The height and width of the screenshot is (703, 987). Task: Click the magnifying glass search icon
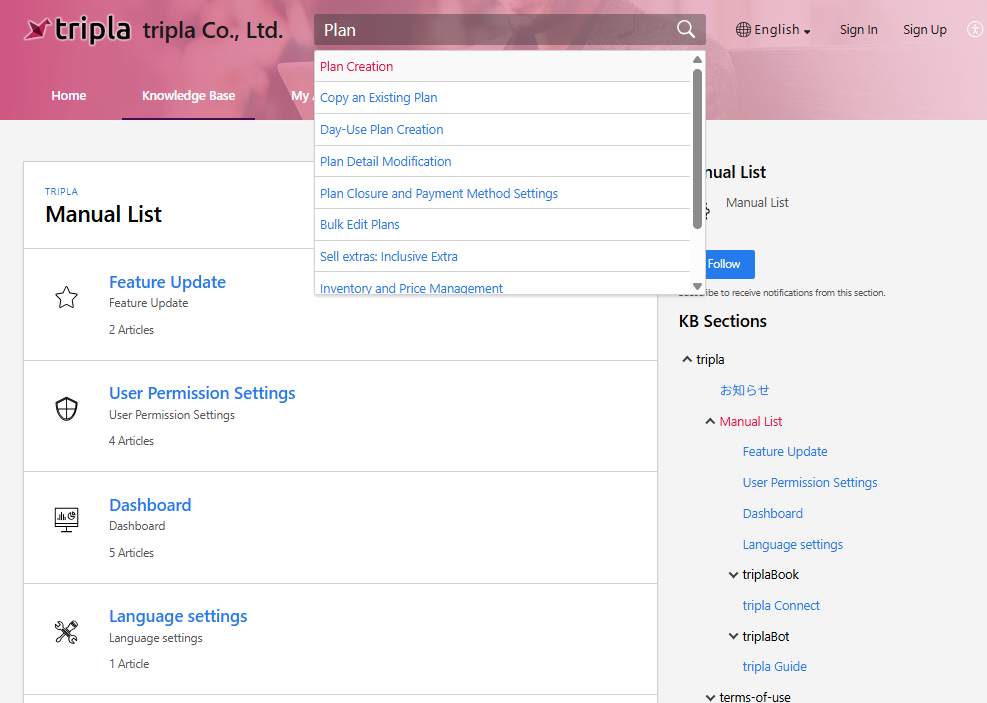click(686, 29)
